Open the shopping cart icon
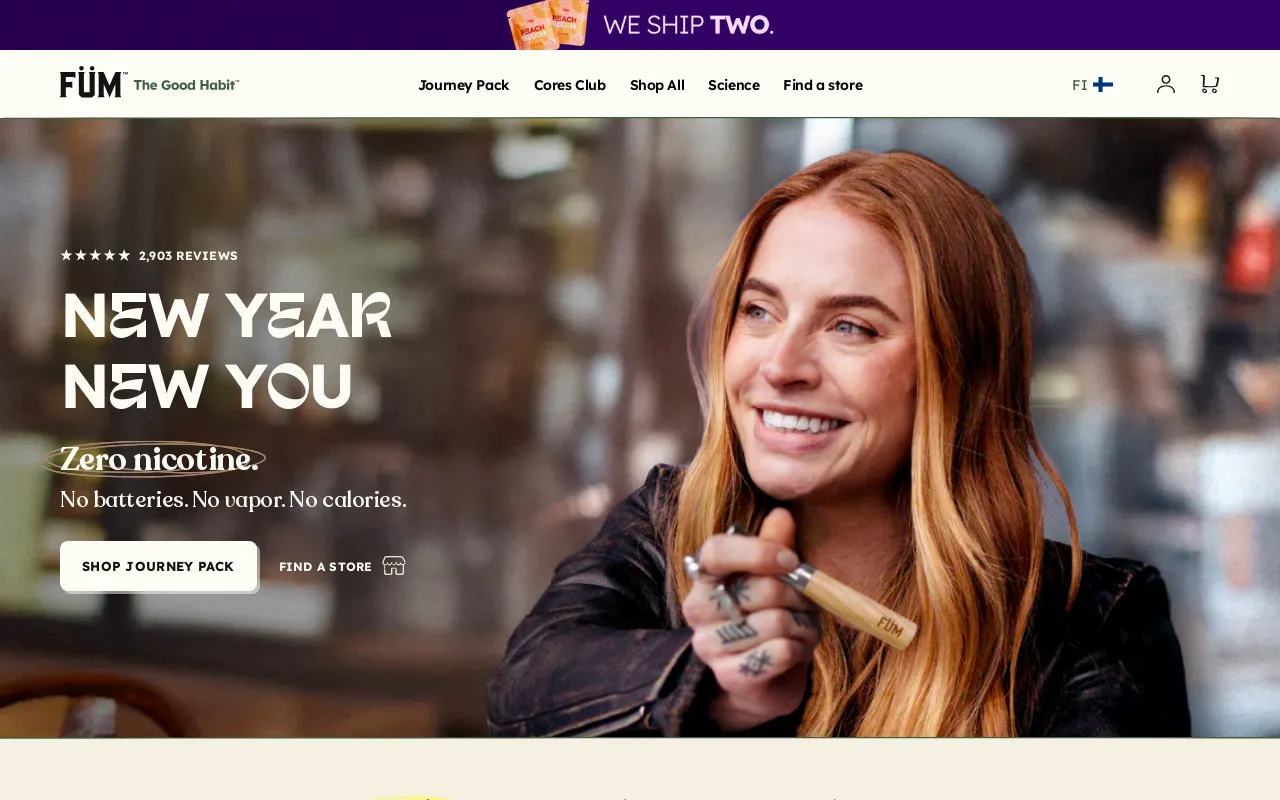 click(1209, 84)
